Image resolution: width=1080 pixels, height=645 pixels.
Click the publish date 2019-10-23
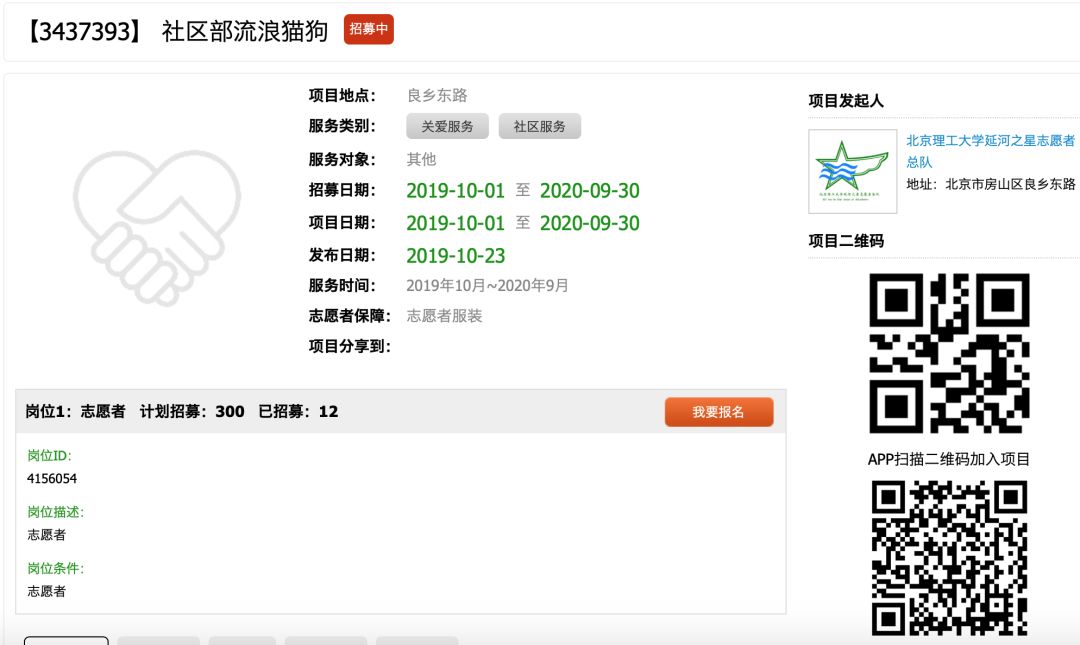(455, 256)
